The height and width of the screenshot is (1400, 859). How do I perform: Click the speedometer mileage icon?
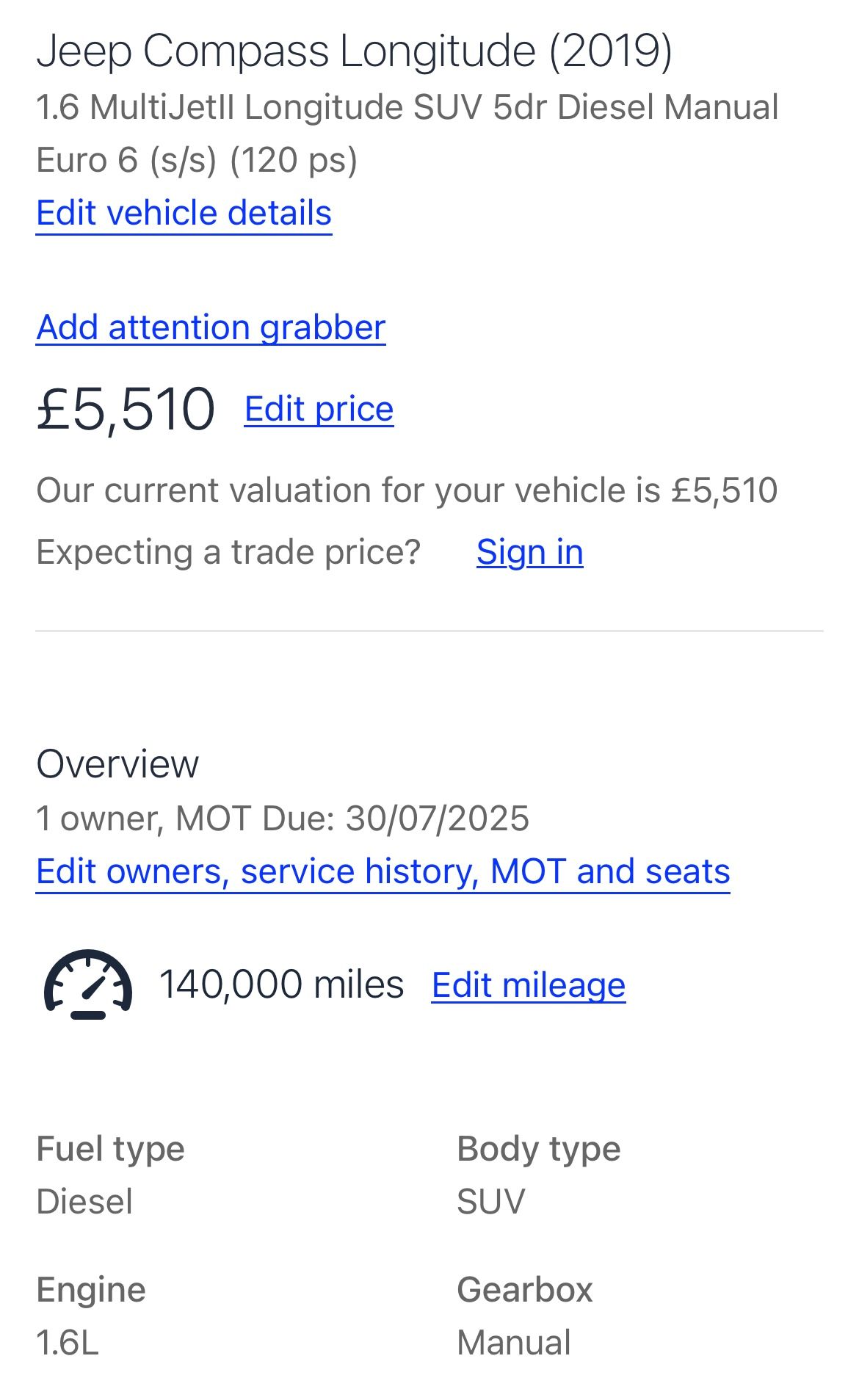point(88,984)
